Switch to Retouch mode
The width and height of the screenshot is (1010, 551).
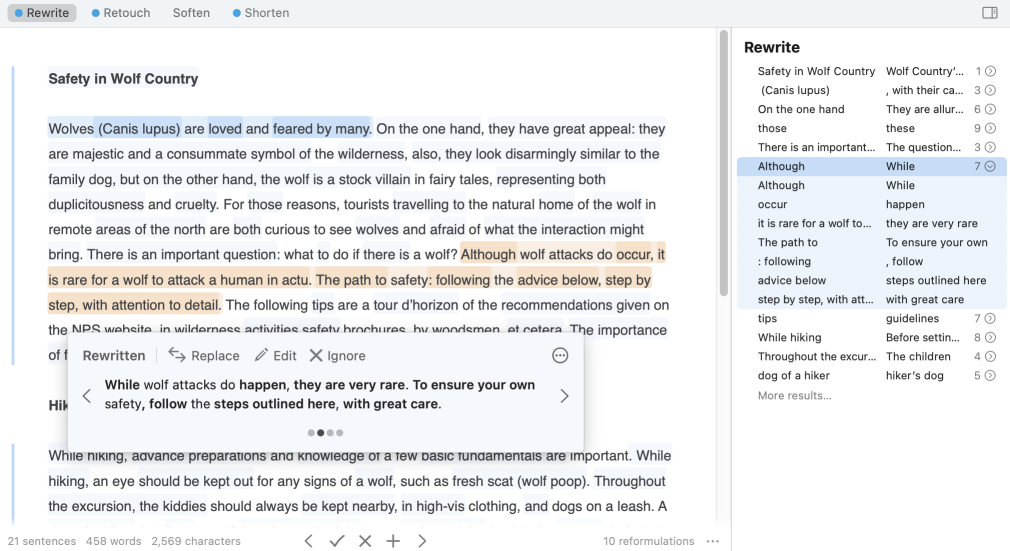[120, 13]
